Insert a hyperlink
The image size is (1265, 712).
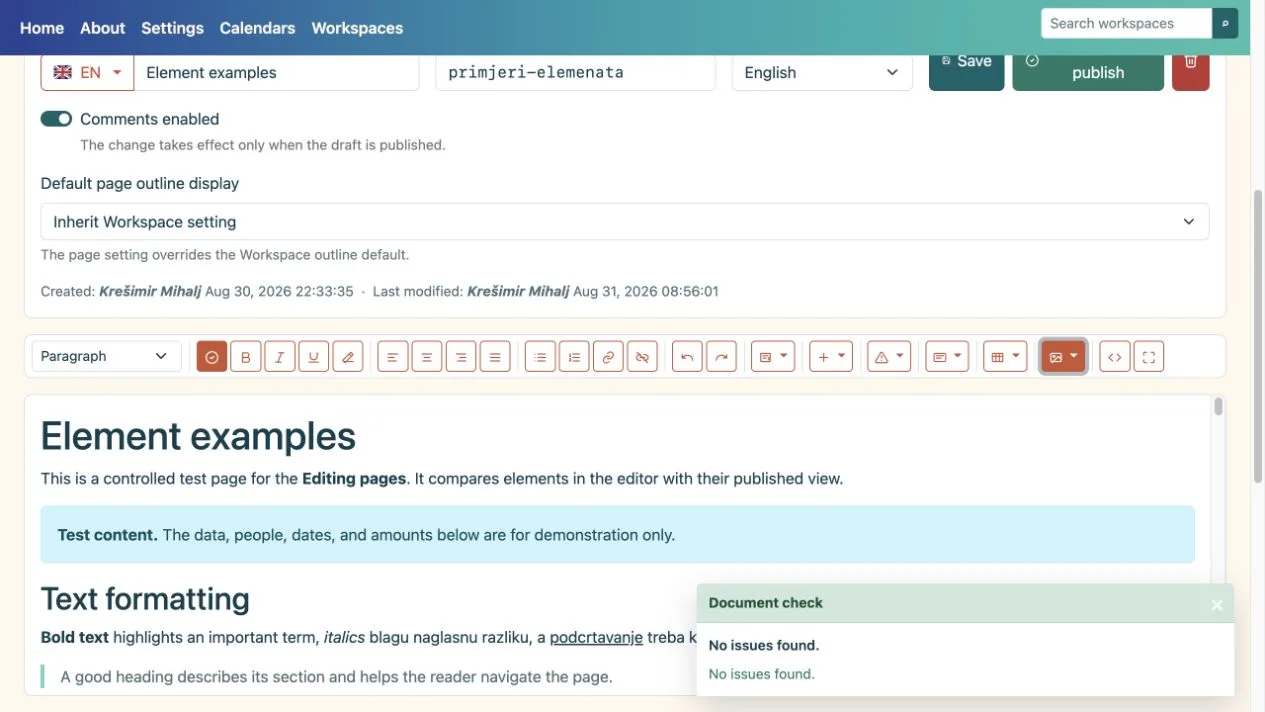608,357
